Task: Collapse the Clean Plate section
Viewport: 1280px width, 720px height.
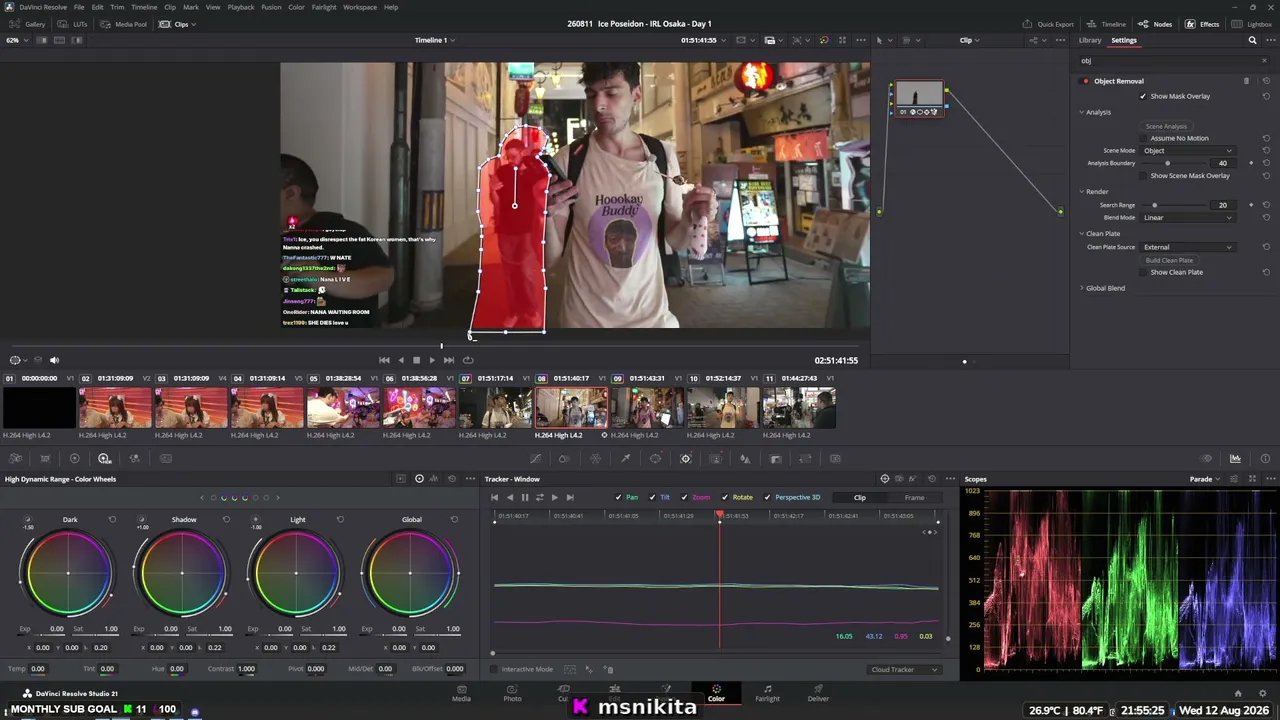Action: coord(1081,234)
